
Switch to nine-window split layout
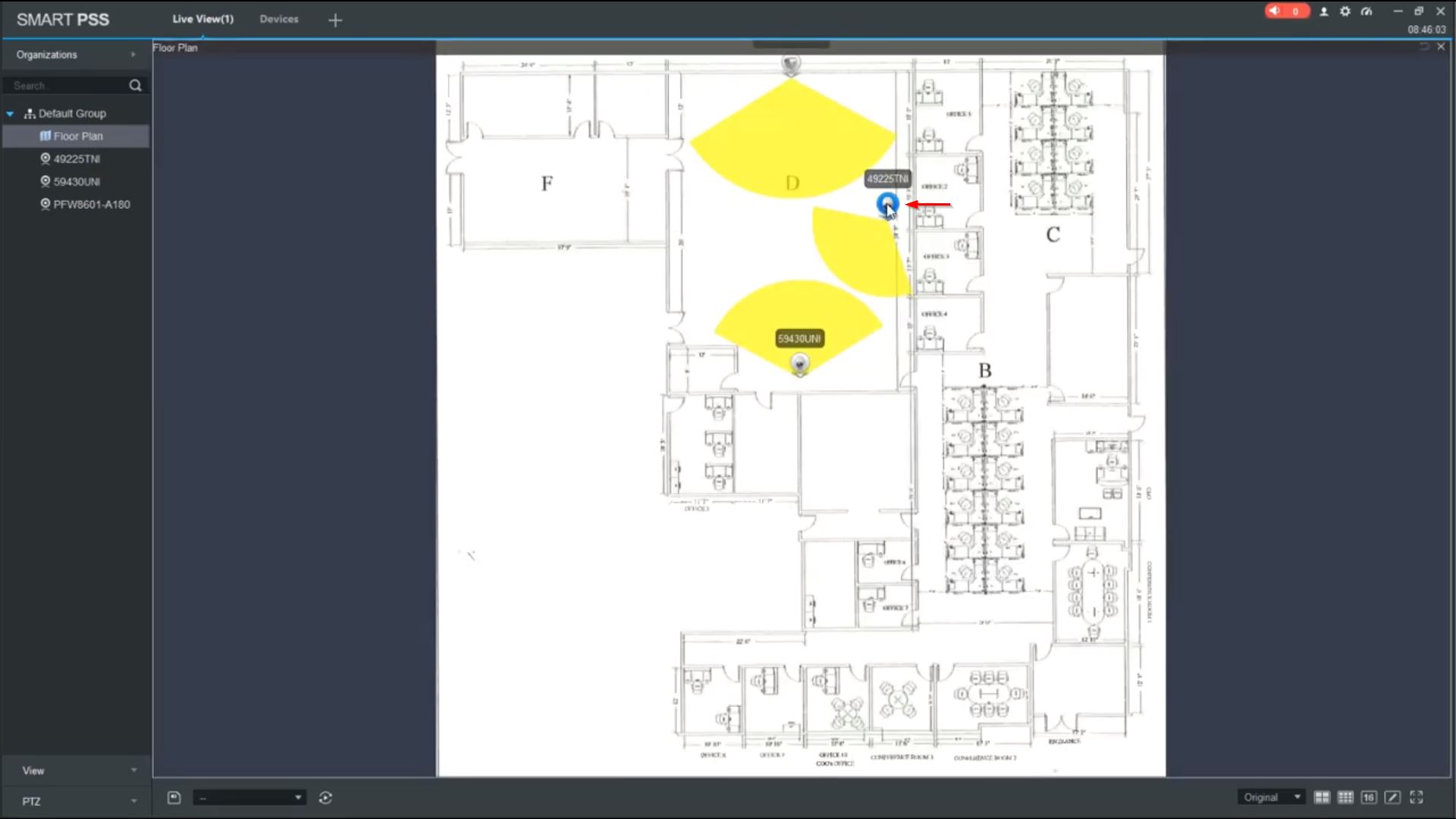(x=1345, y=797)
